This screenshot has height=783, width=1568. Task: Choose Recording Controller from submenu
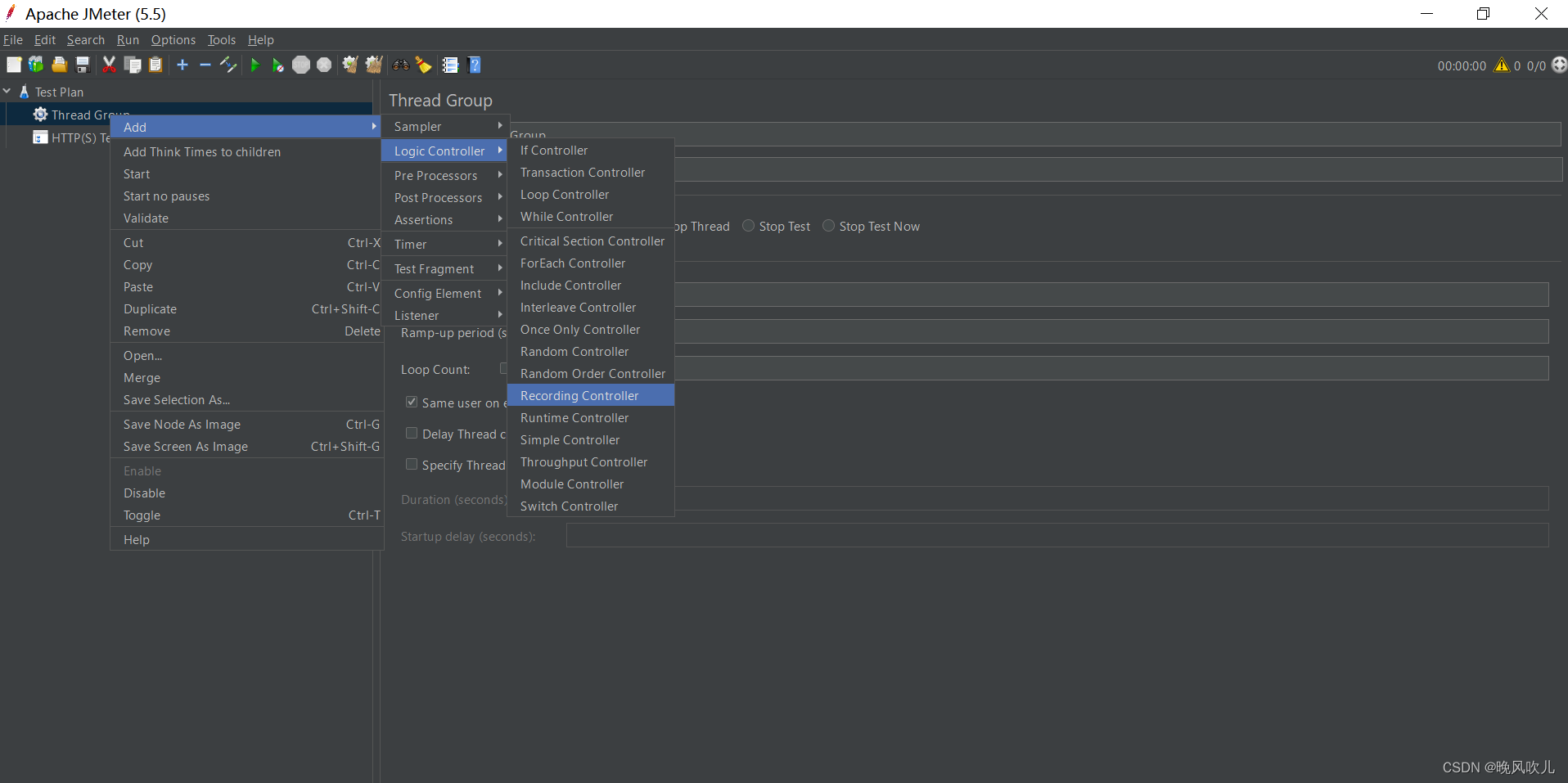click(579, 396)
